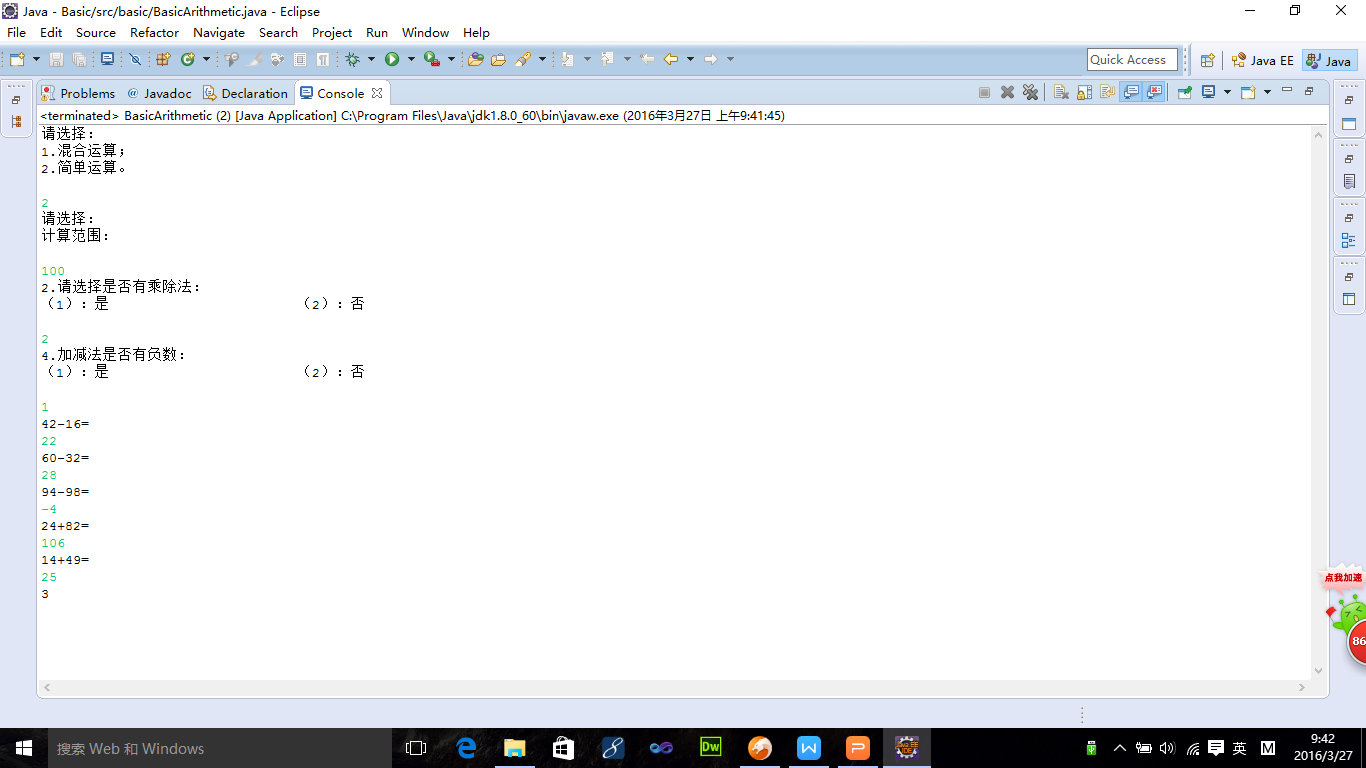
Task: Click the New Java Class icon
Action: (x=187, y=59)
